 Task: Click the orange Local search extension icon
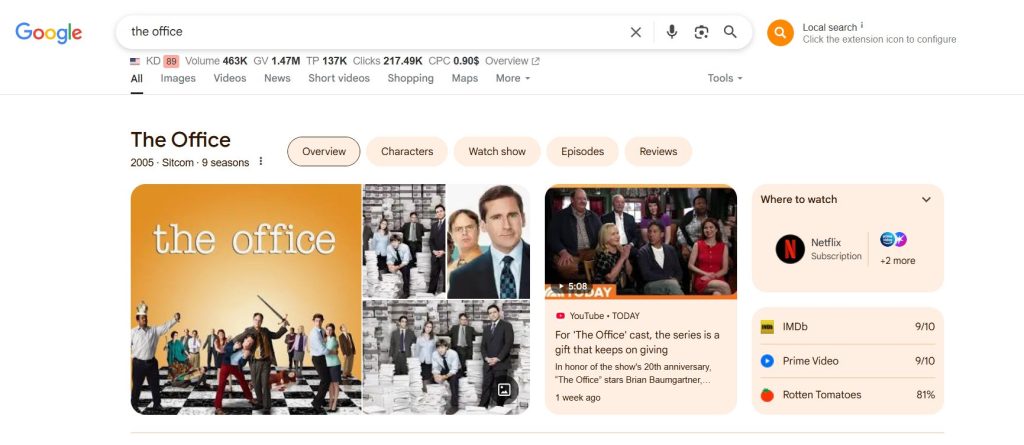[x=780, y=33]
